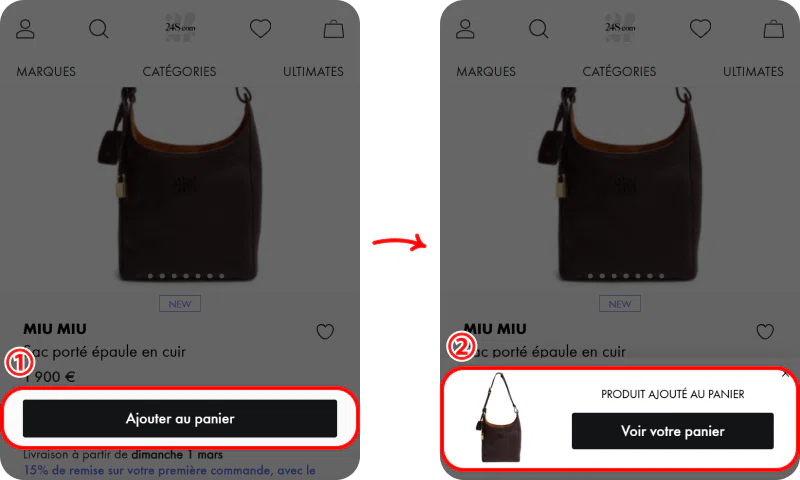This screenshot has width=800, height=480.
Task: Click bag thumbnail in added-to-cart popup
Action: pyautogui.click(x=499, y=417)
